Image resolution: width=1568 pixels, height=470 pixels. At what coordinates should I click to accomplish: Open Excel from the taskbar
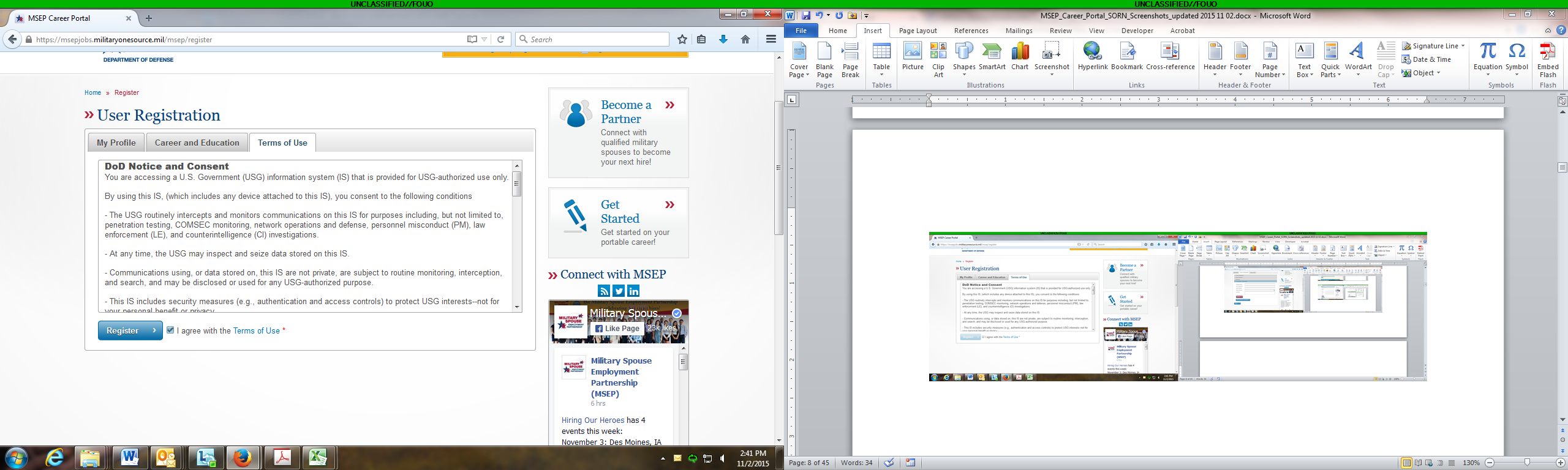pos(317,458)
